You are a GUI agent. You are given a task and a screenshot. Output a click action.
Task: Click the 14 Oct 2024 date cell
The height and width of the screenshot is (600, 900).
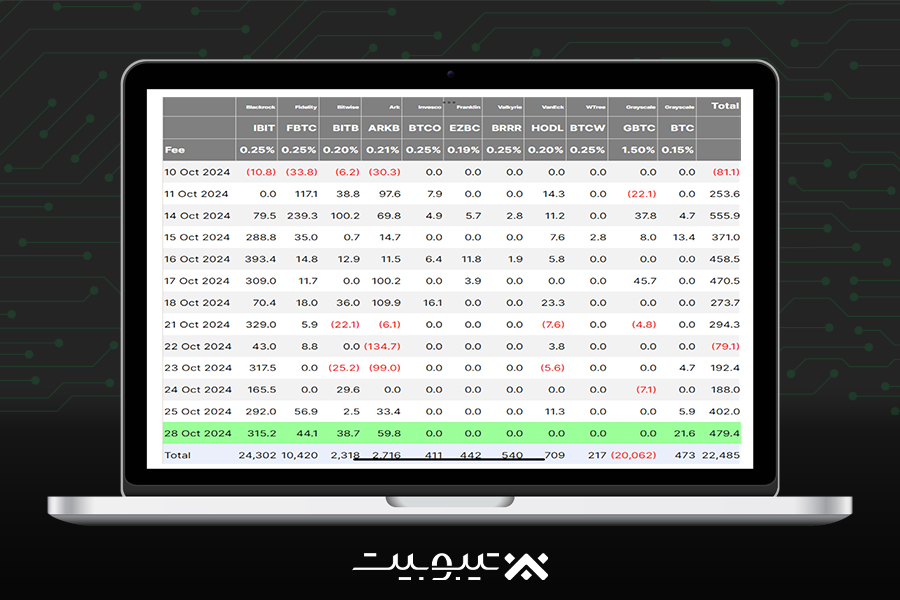(x=197, y=216)
